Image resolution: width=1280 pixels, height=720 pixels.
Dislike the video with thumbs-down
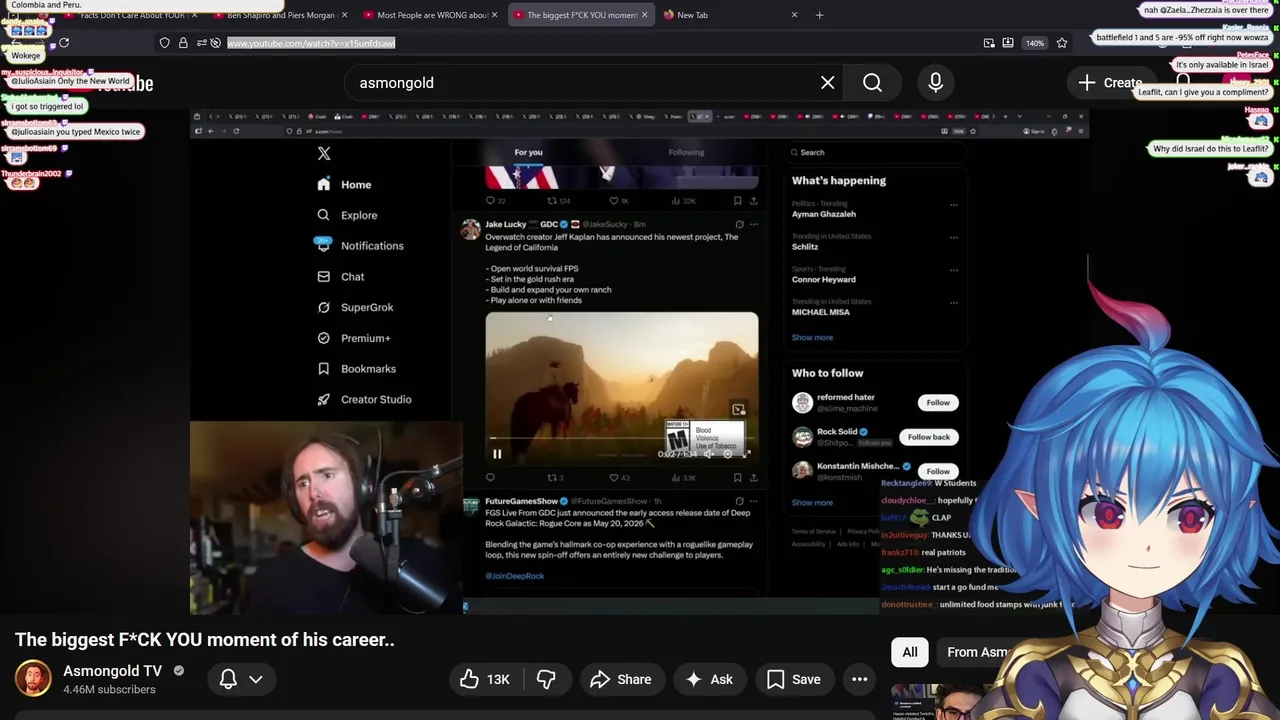click(546, 679)
